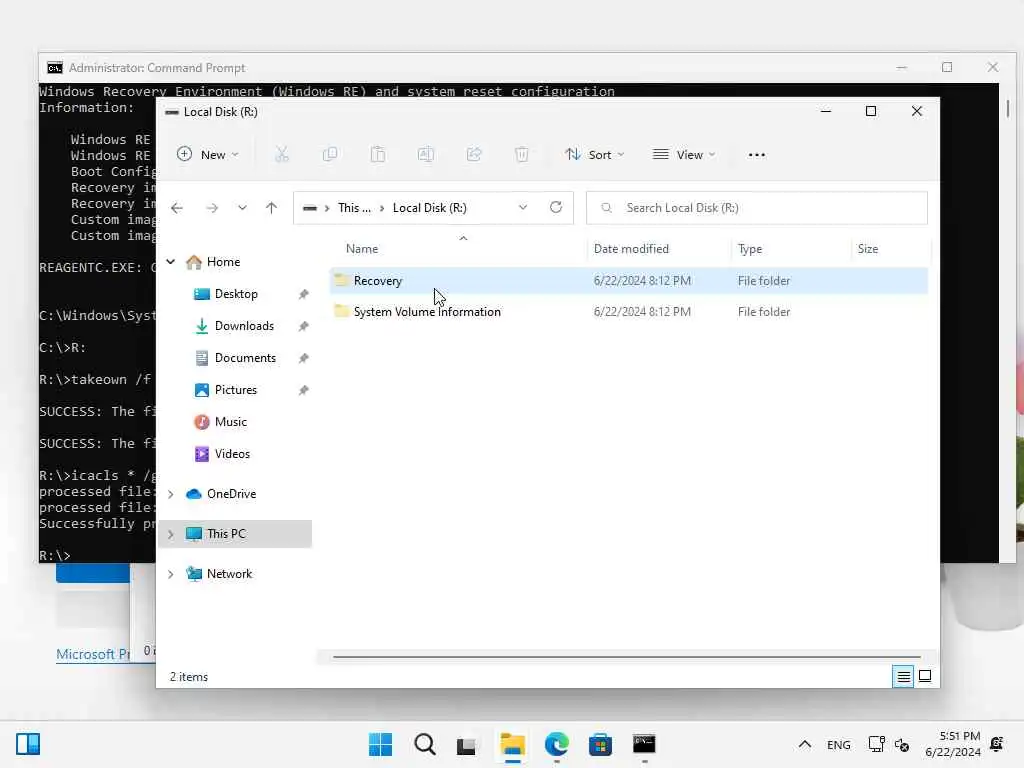Open Task View from the taskbar
1024x768 pixels.
(466, 745)
